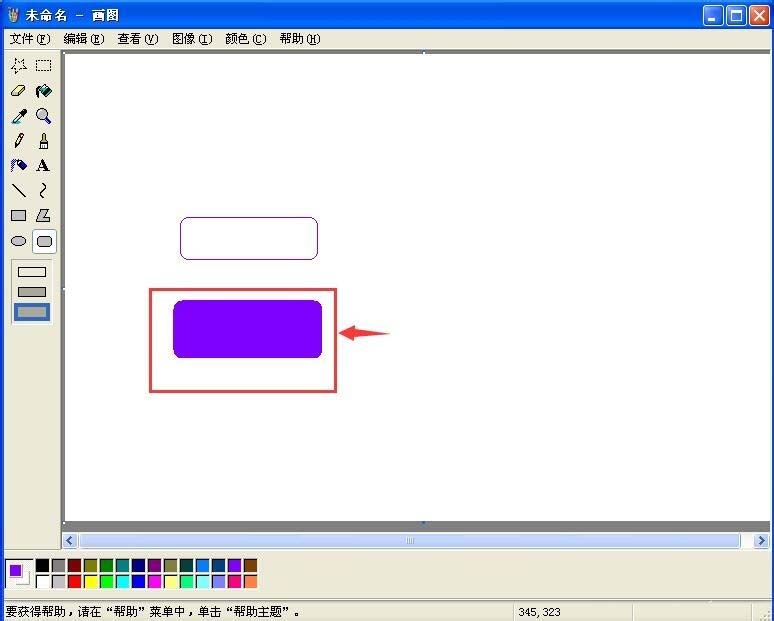Click the horizontal scrollbar left arrow
This screenshot has height=621, width=774.
[x=70, y=541]
